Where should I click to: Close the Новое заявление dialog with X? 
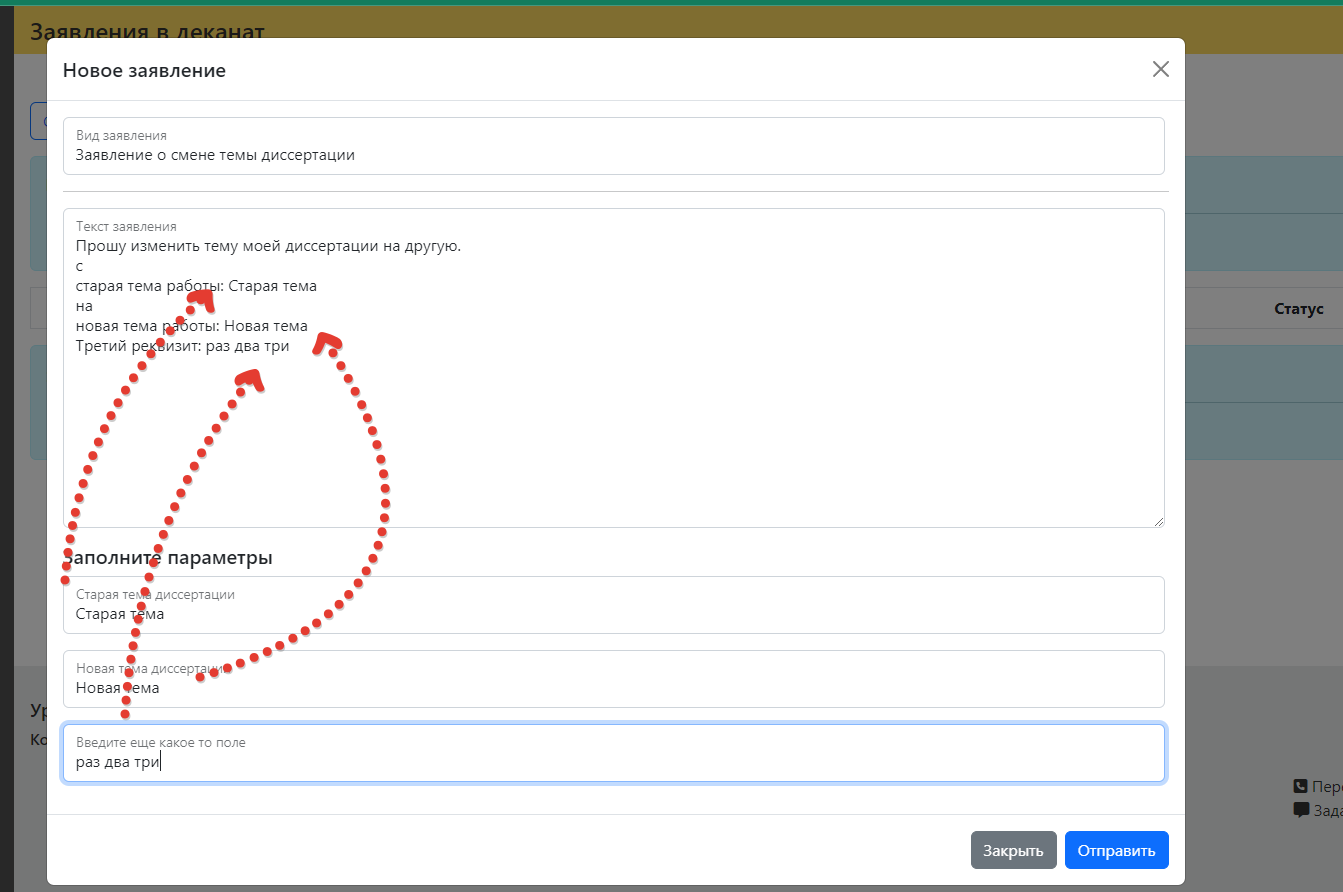(x=1160, y=69)
